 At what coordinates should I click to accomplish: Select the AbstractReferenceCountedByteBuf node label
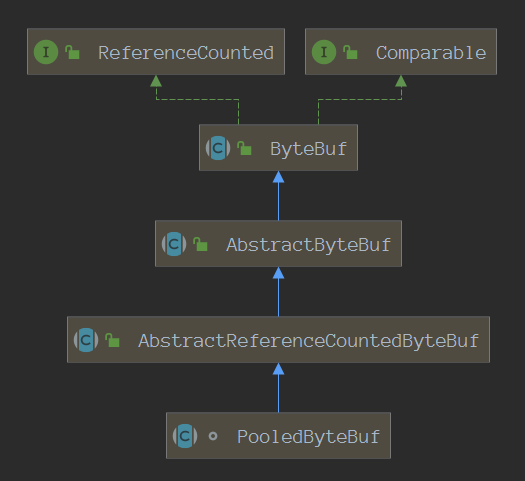coord(308,341)
